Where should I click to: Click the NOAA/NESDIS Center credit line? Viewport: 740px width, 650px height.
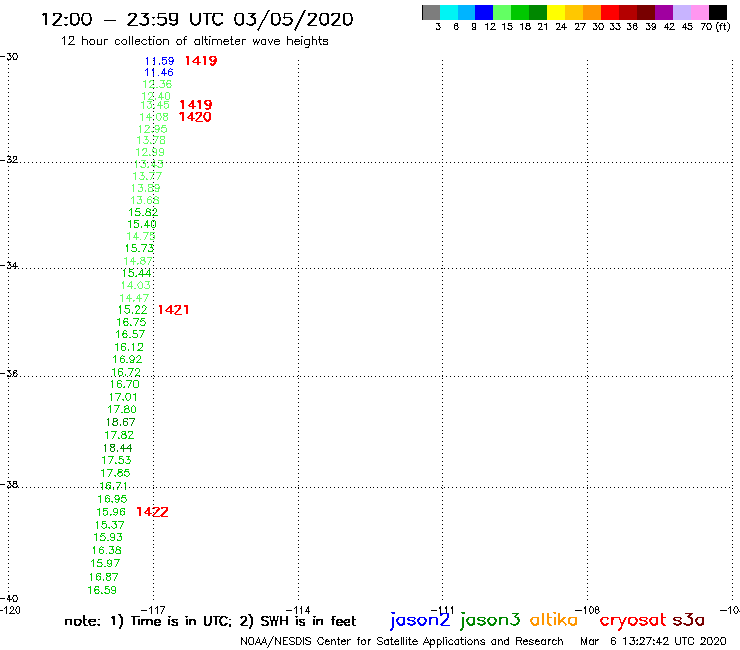tap(402, 642)
